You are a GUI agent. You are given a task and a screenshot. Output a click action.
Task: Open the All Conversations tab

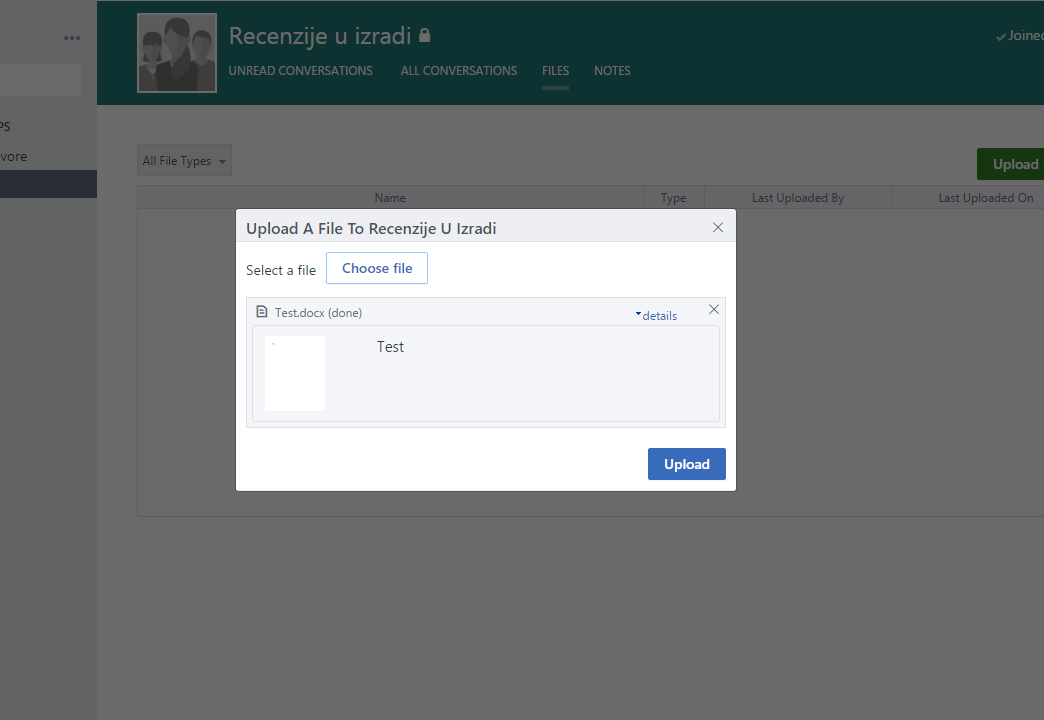click(x=459, y=71)
